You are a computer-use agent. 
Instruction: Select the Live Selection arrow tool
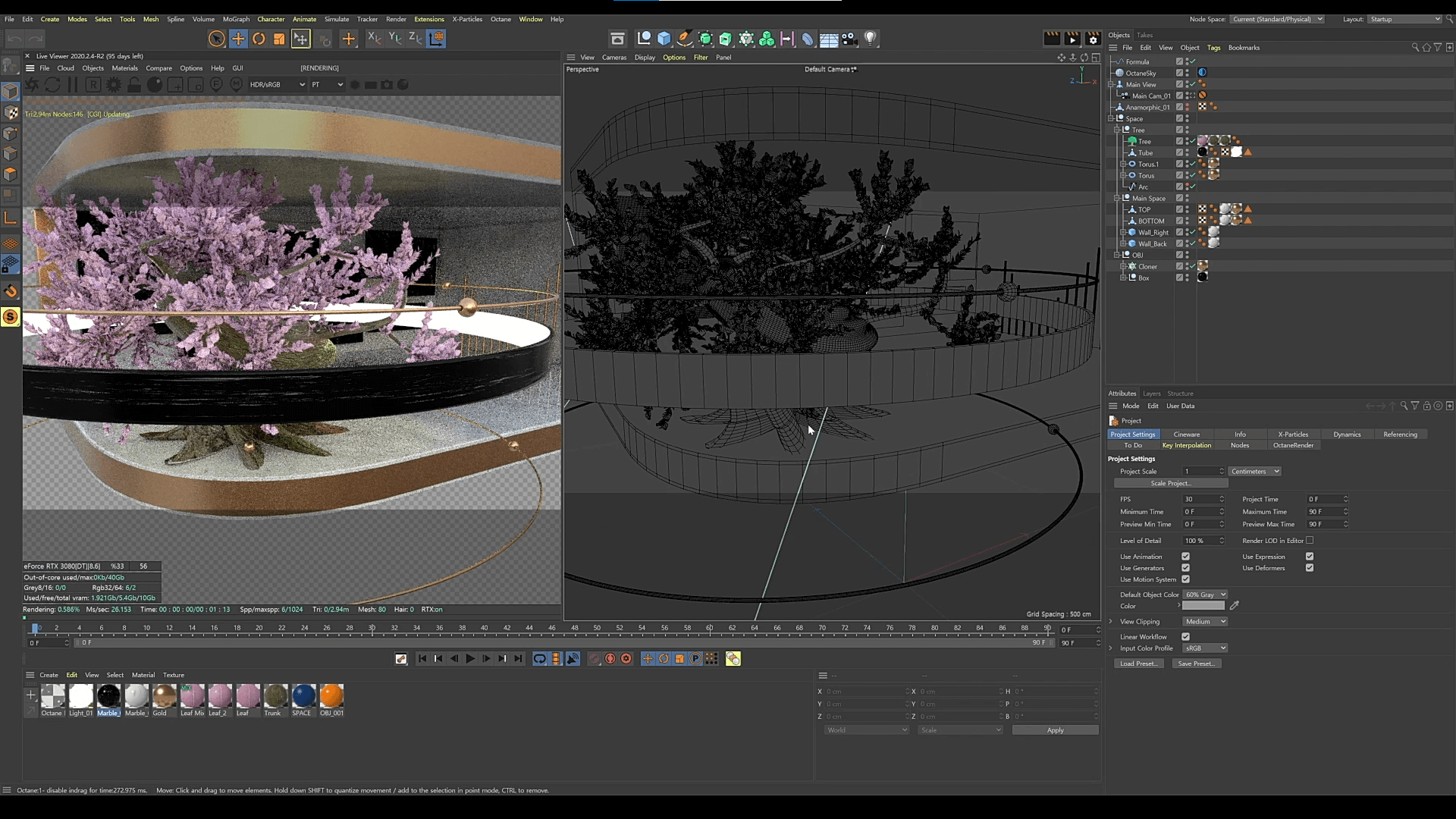tap(217, 39)
